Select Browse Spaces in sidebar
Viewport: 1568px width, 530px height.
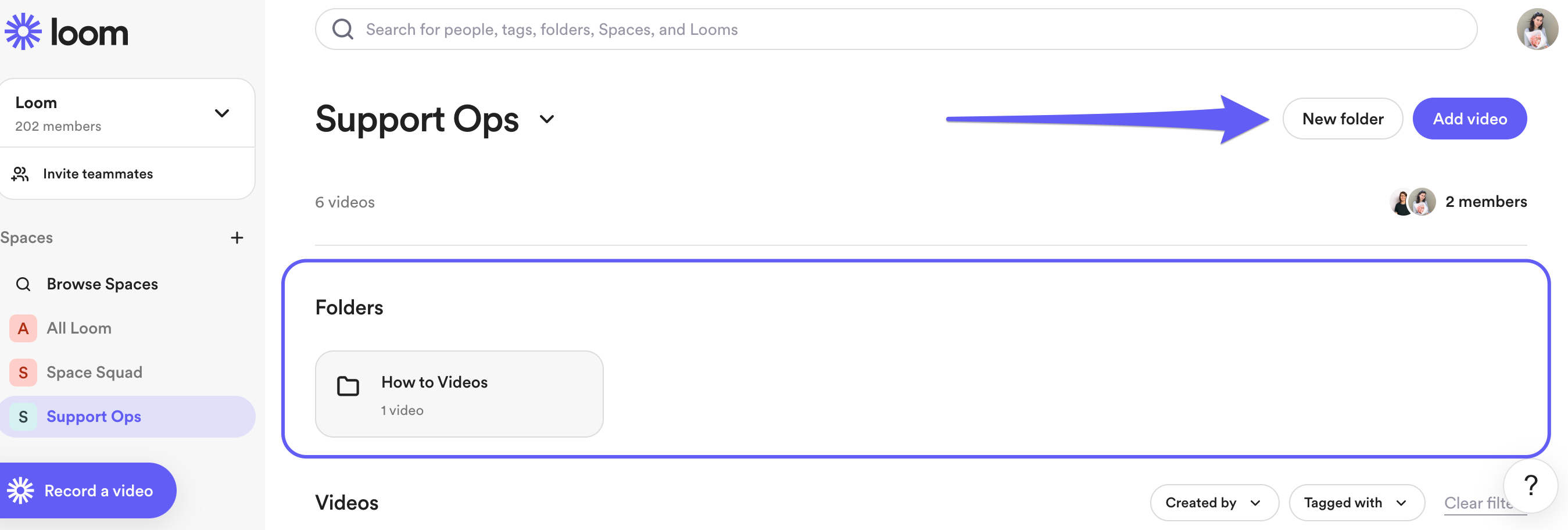tap(102, 284)
